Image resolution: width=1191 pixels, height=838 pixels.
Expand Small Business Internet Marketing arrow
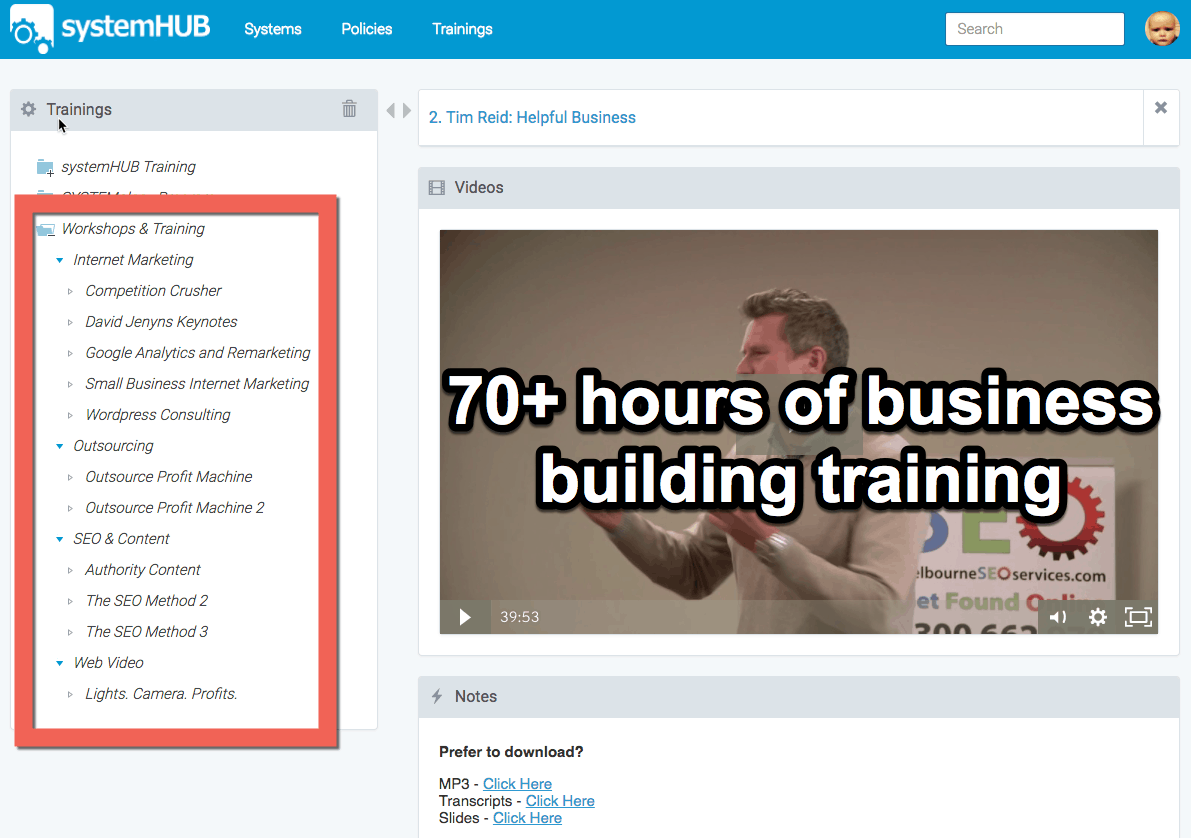point(70,384)
